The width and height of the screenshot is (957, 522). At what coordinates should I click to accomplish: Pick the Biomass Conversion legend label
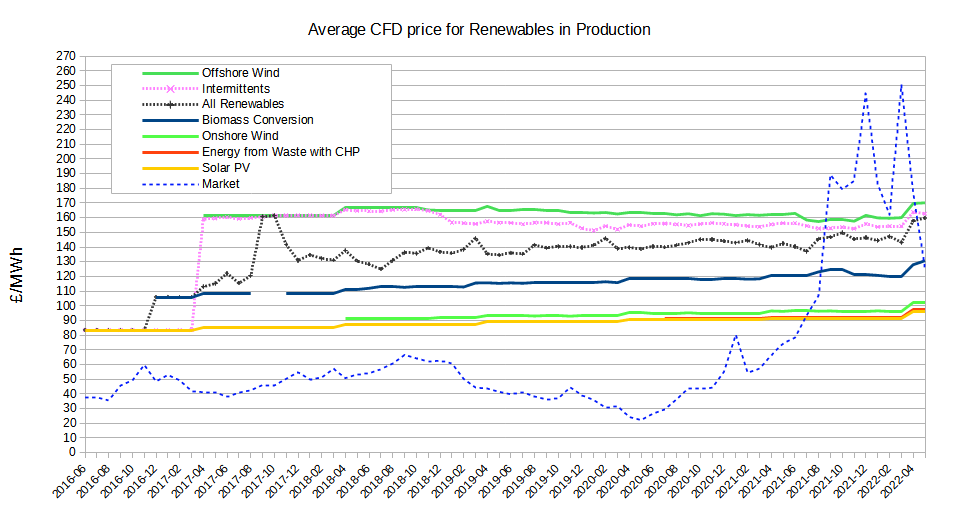click(x=257, y=120)
